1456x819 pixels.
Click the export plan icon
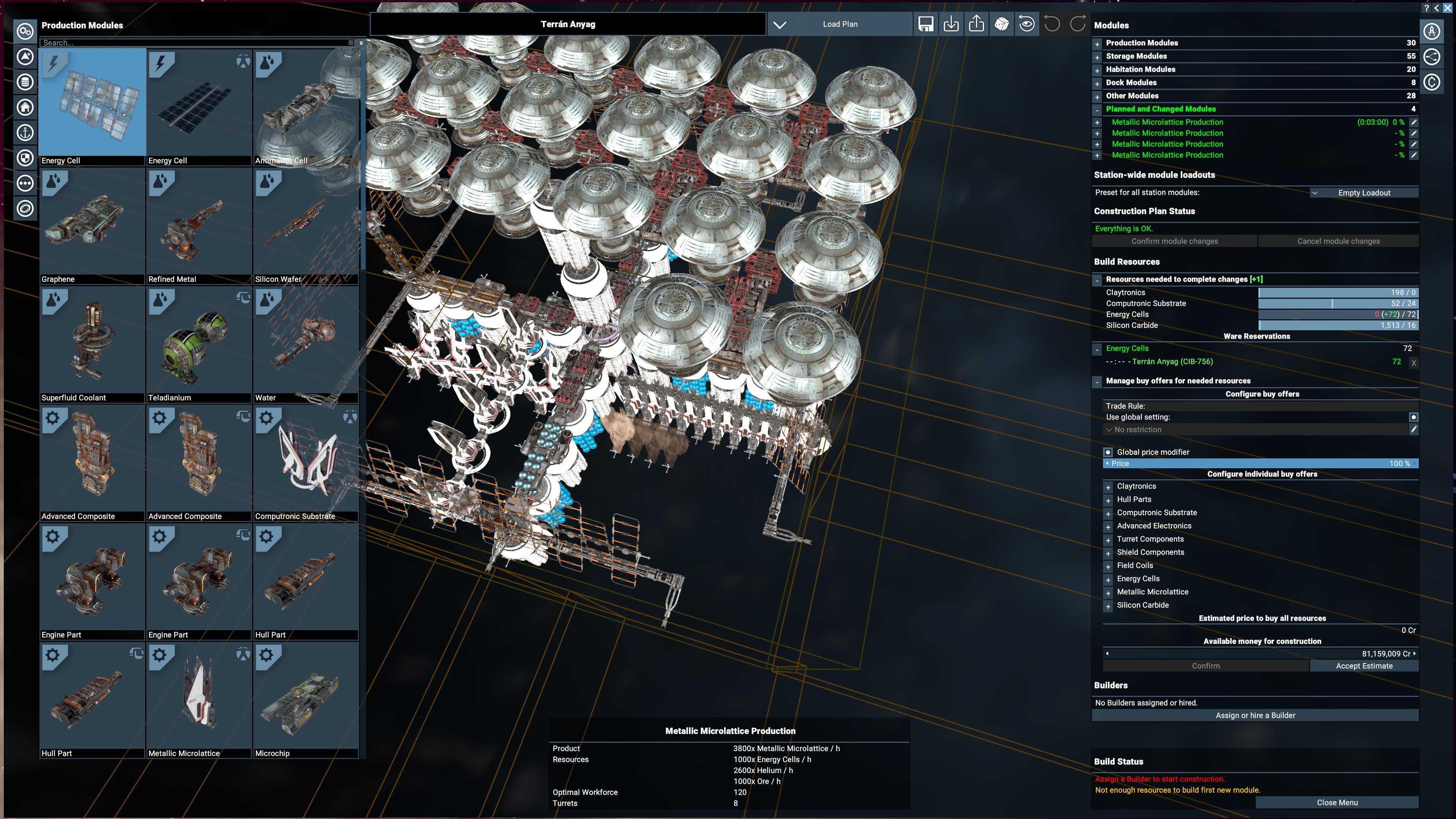976,24
